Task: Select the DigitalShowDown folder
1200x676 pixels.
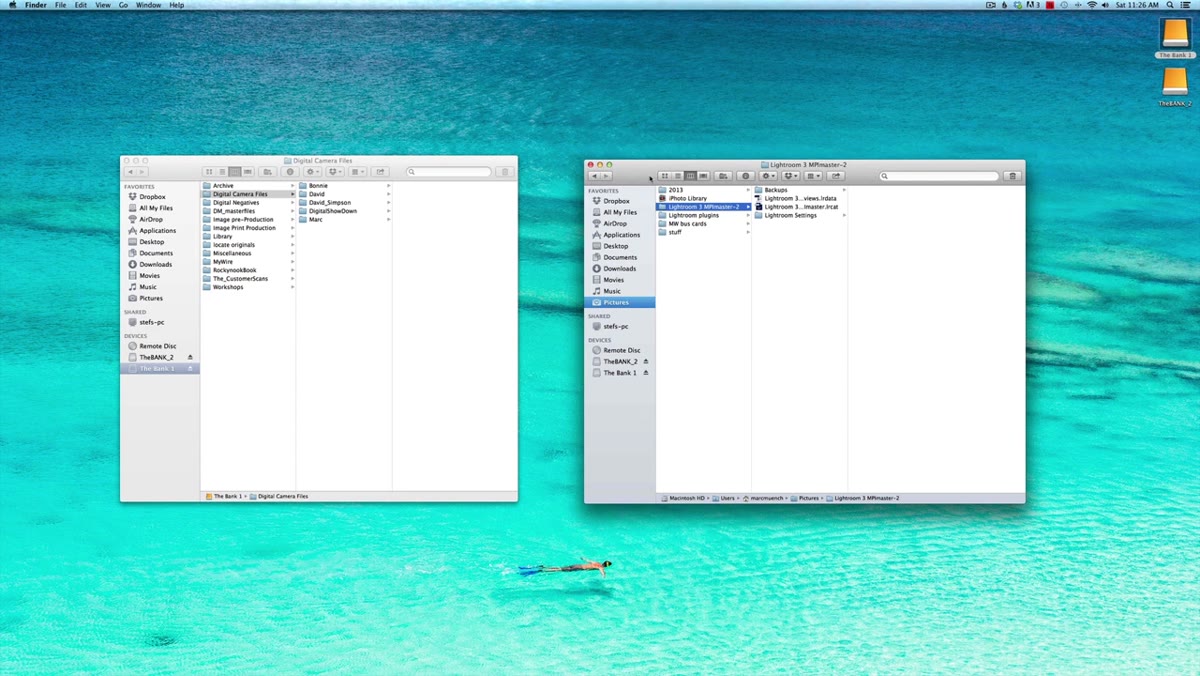Action: (332, 211)
